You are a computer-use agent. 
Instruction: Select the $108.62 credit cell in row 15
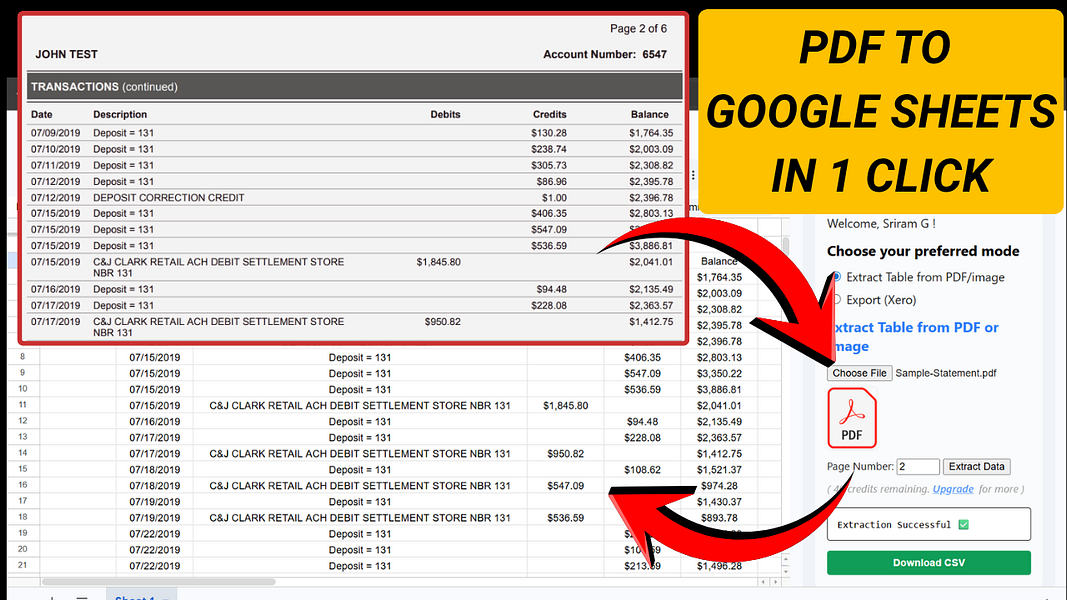(x=642, y=469)
